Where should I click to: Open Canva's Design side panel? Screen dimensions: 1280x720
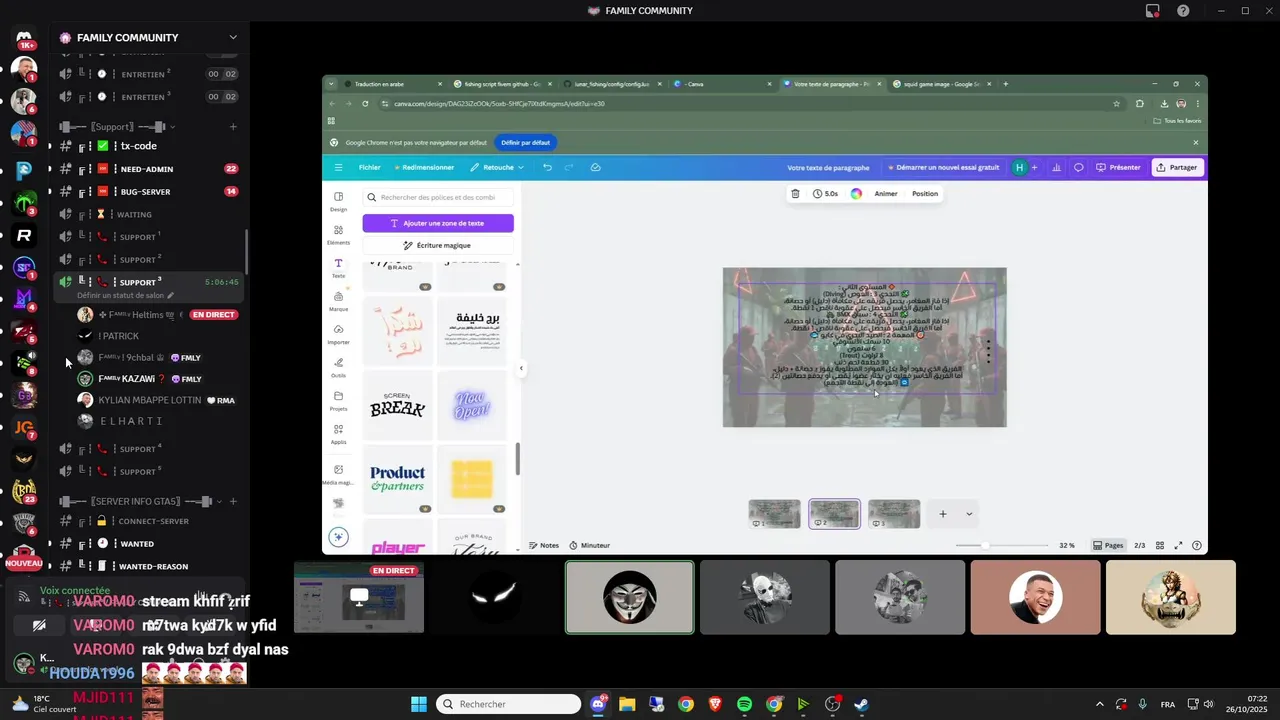click(338, 201)
